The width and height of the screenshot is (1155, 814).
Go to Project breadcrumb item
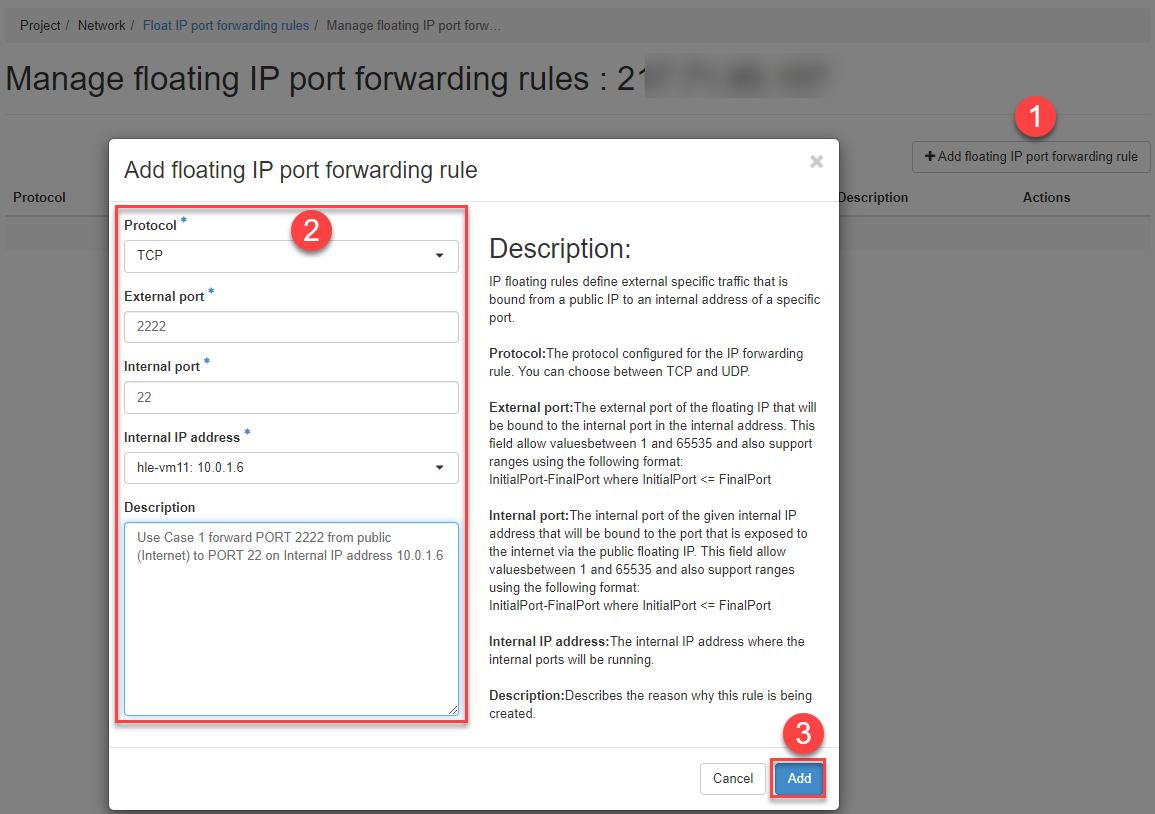coord(40,25)
